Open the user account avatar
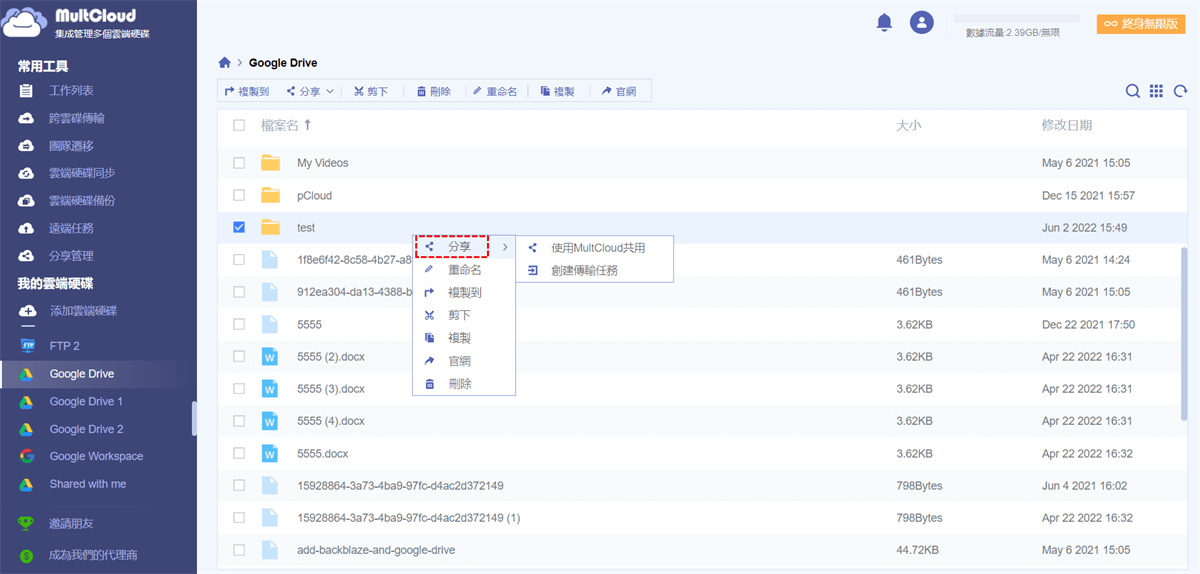 point(921,23)
